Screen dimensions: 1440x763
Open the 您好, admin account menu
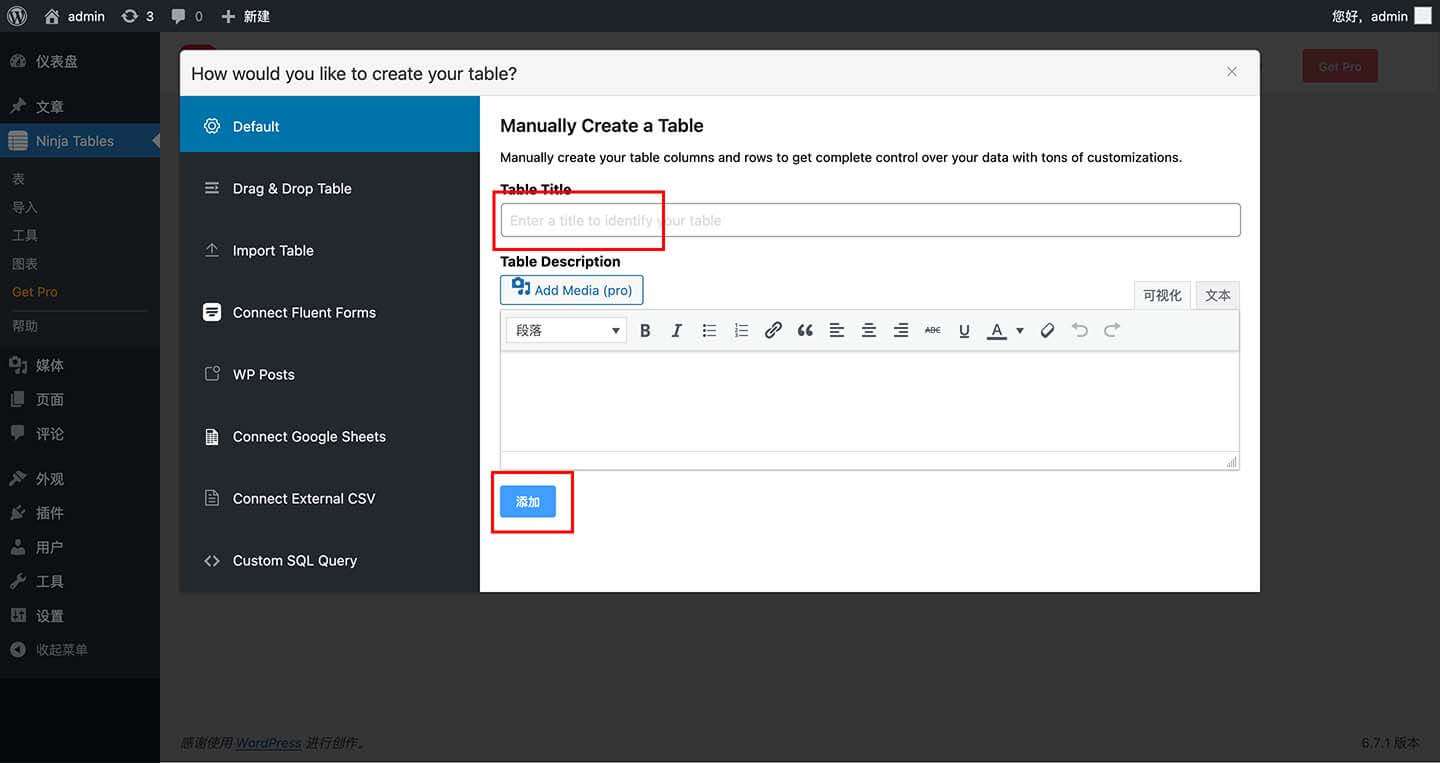point(1381,16)
